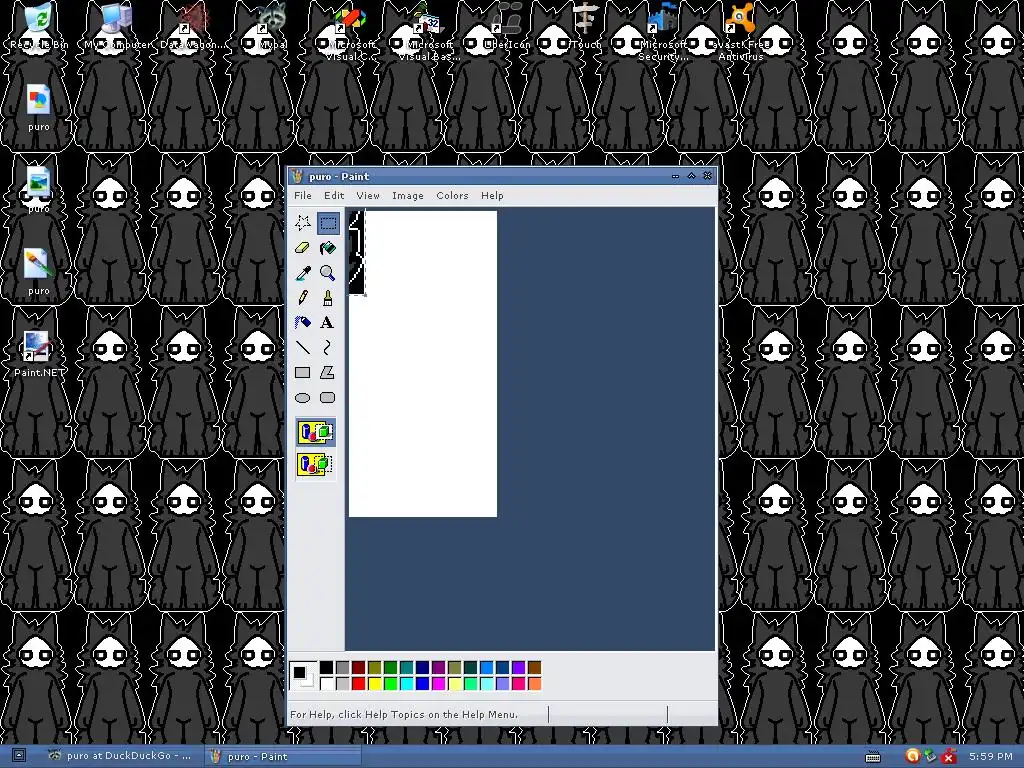1024x768 pixels.
Task: Choose the Curve tool
Action: (328, 347)
